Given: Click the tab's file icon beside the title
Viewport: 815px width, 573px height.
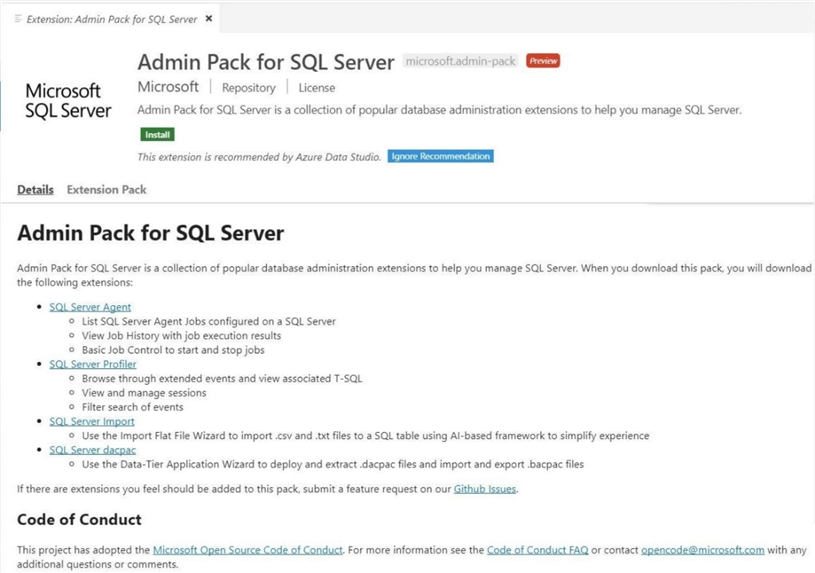Looking at the screenshot, I should tap(18, 19).
